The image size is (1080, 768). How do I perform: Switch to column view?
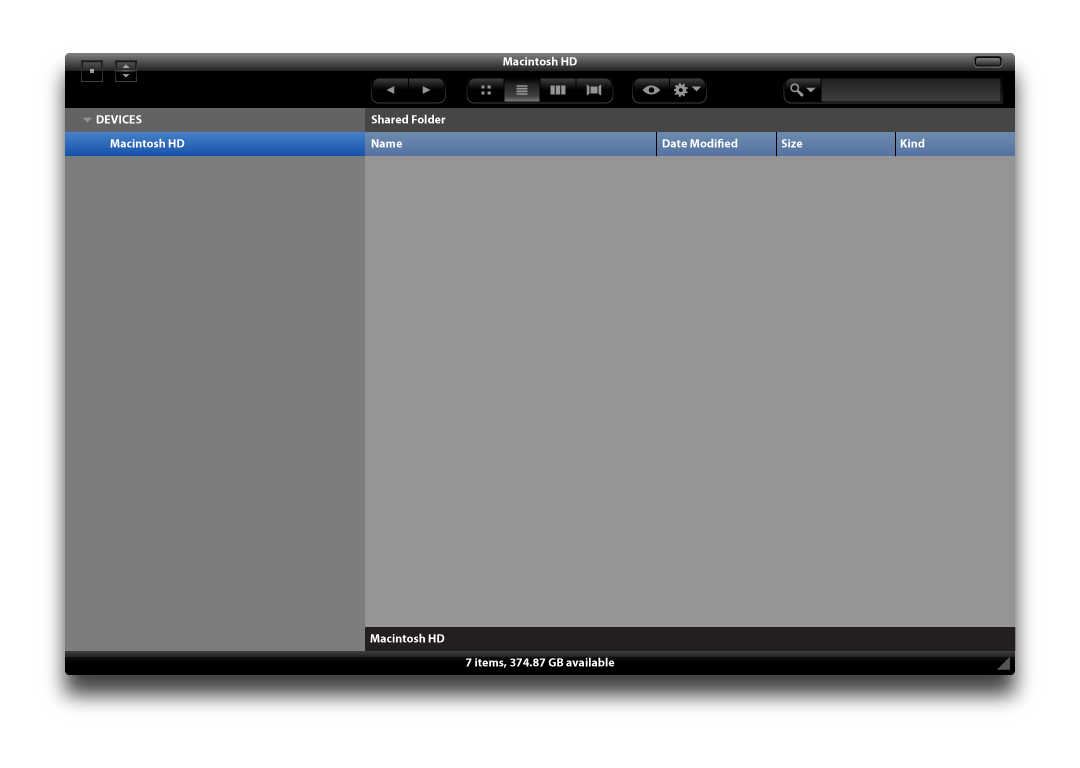557,90
